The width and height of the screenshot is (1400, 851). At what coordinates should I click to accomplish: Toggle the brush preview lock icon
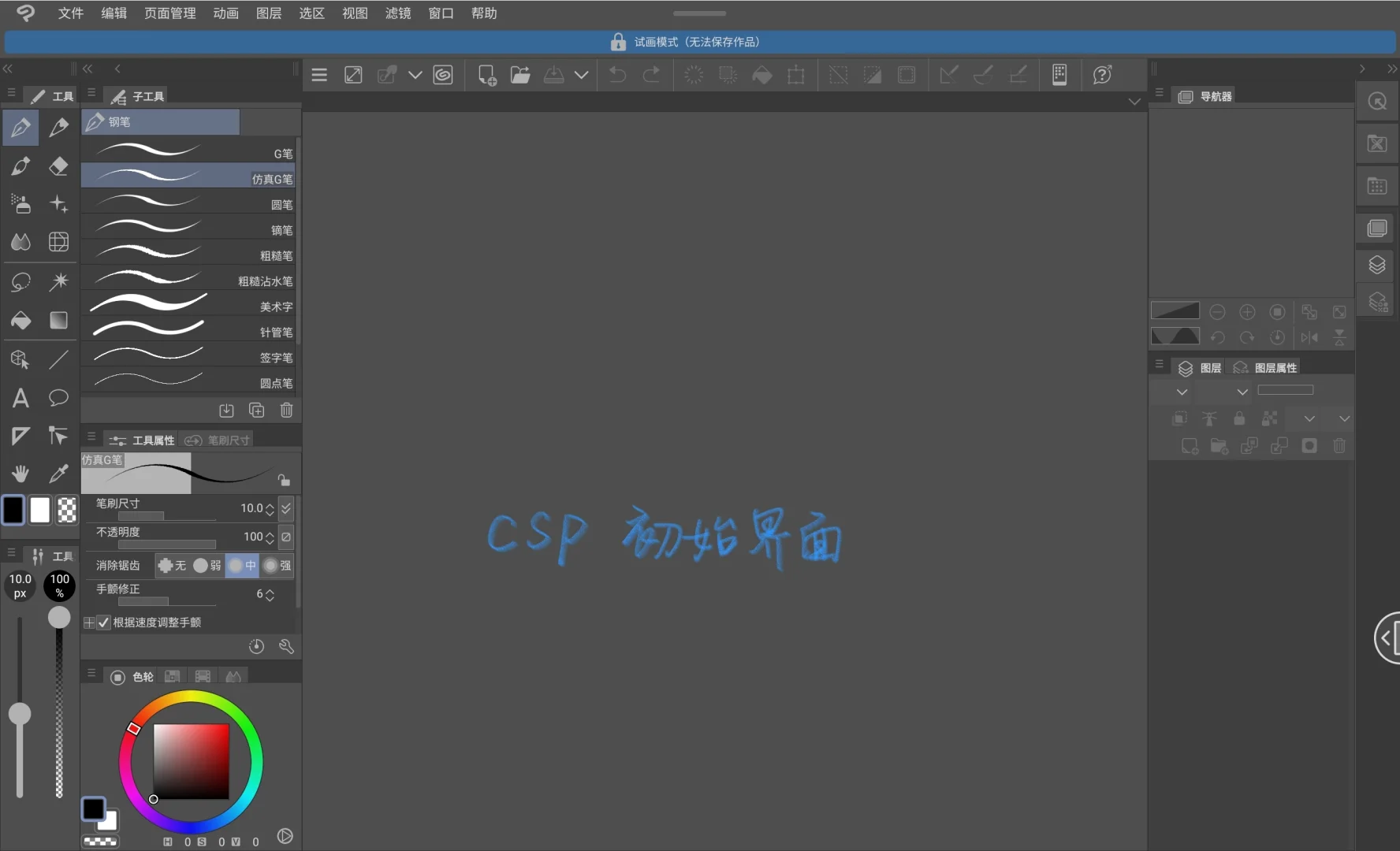[284, 480]
